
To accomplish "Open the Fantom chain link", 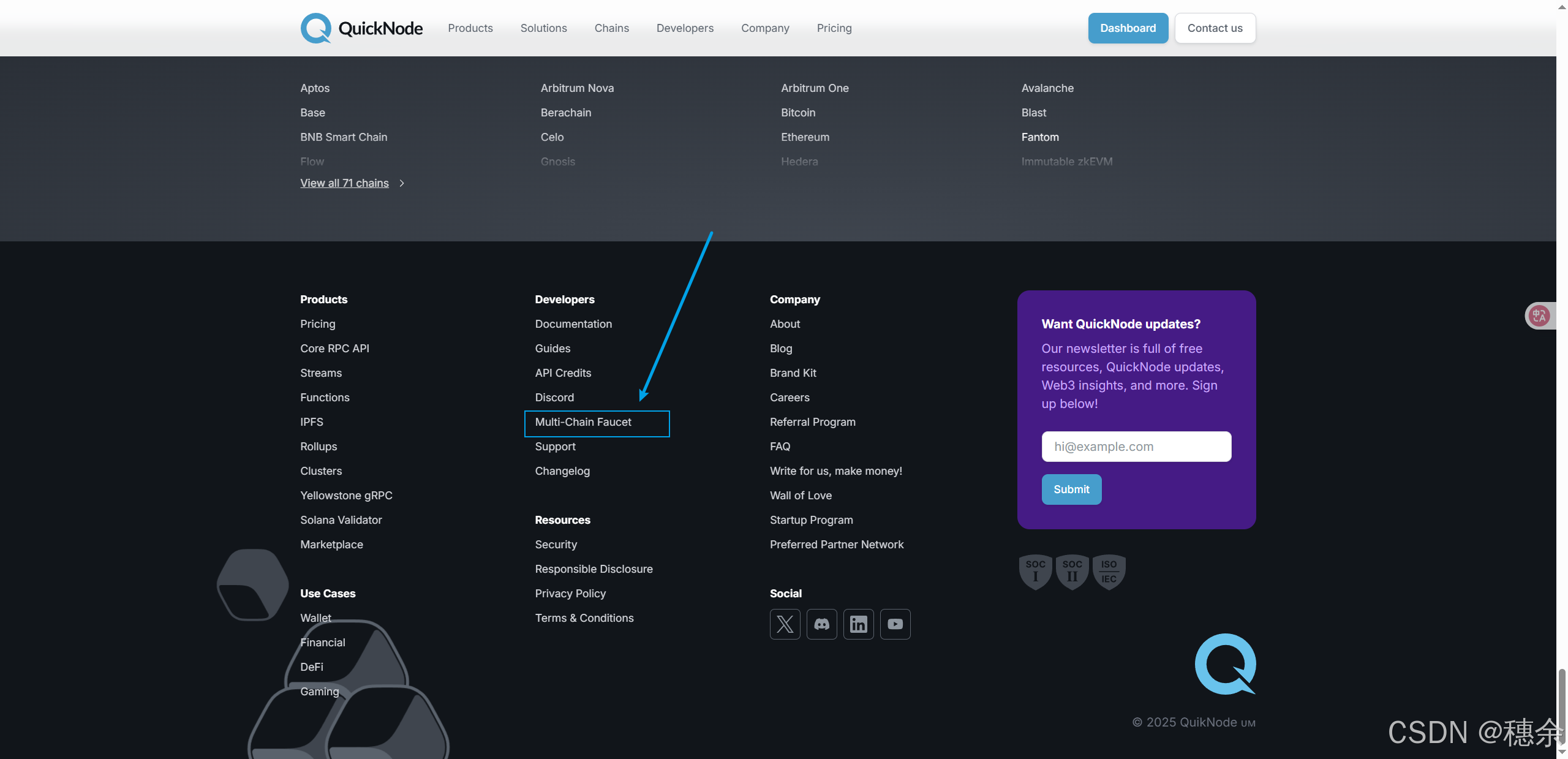I will click(x=1040, y=137).
